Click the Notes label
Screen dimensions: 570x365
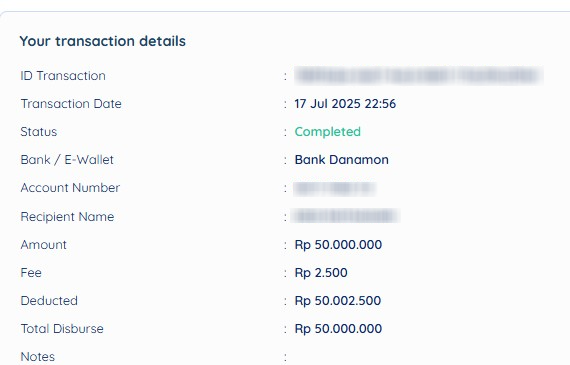[37, 357]
